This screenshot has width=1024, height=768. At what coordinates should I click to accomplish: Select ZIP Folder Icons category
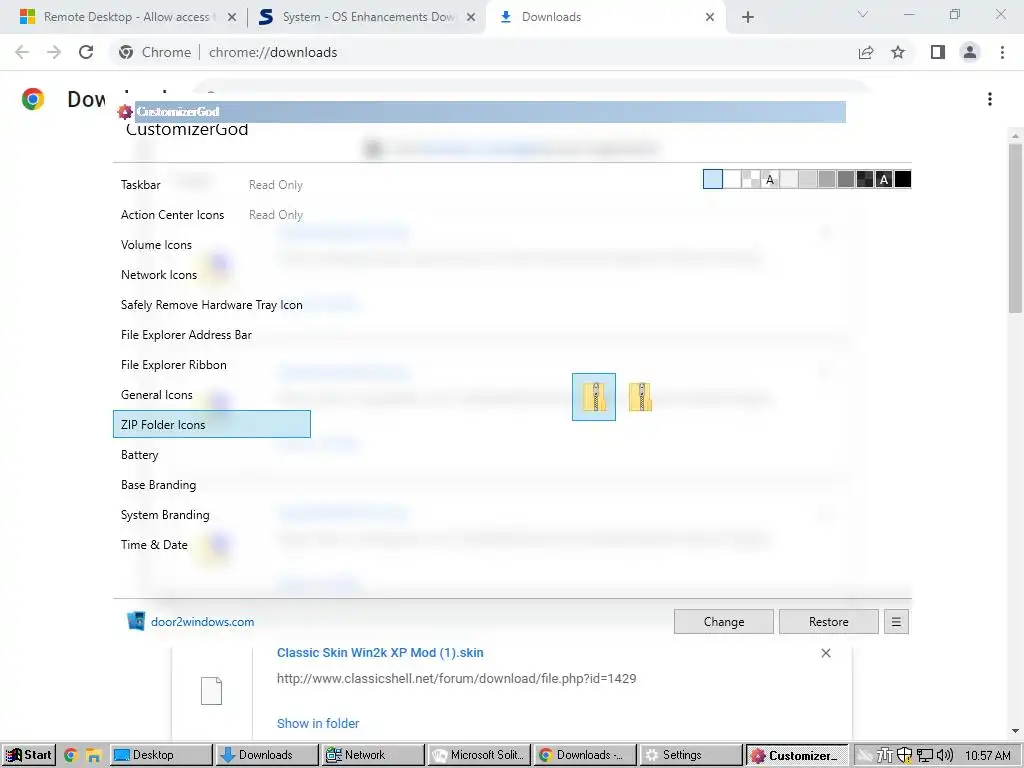(x=212, y=424)
